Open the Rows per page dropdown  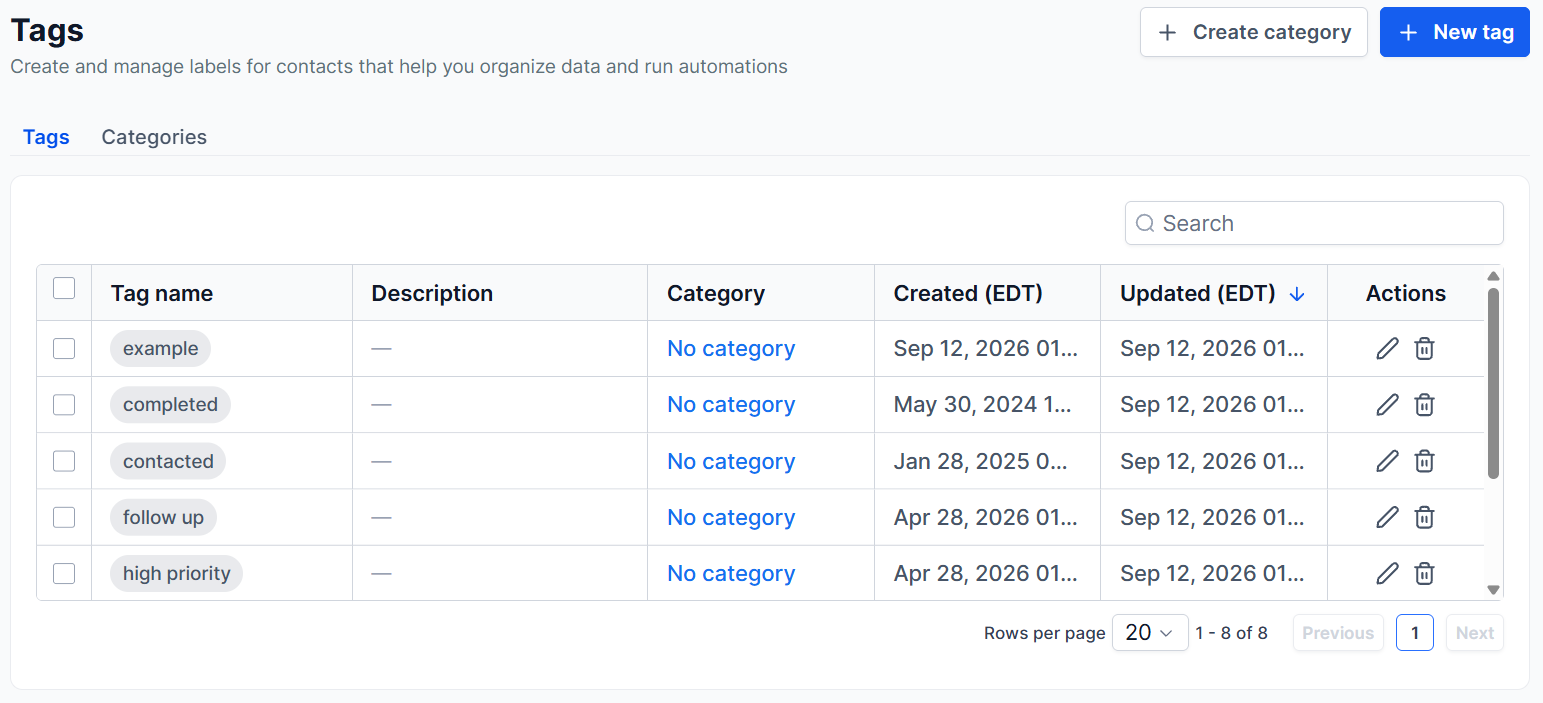pyautogui.click(x=1150, y=633)
